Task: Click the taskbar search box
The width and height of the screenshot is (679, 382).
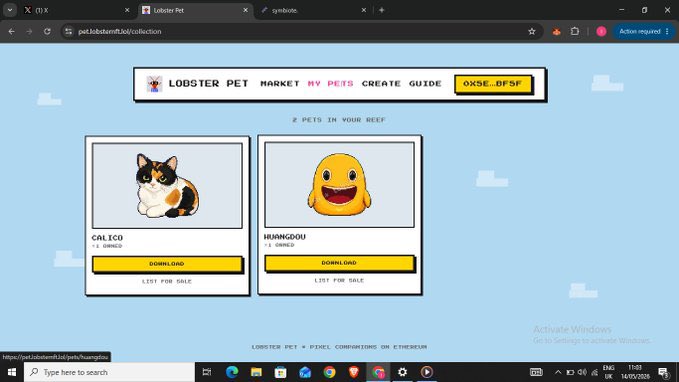Action: (x=109, y=372)
